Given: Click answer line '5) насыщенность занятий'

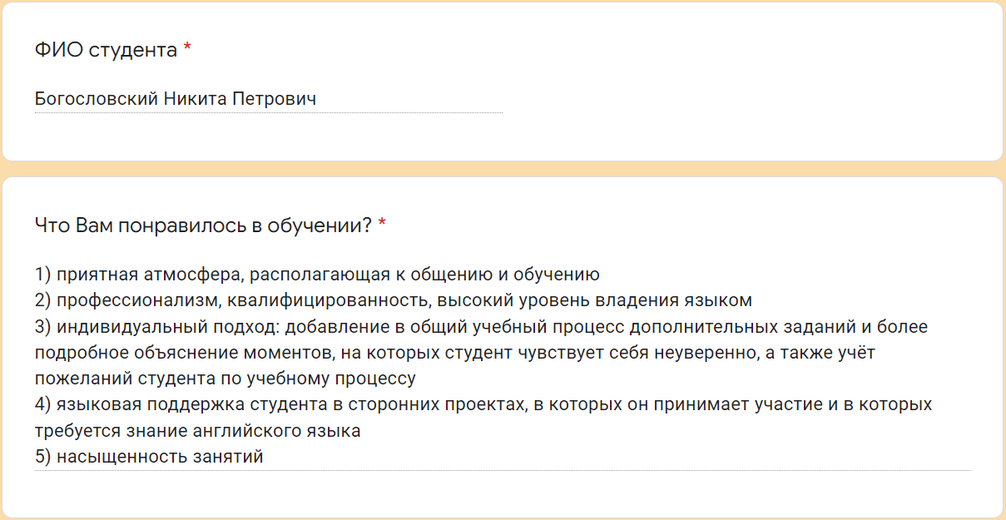Looking at the screenshot, I should [149, 456].
